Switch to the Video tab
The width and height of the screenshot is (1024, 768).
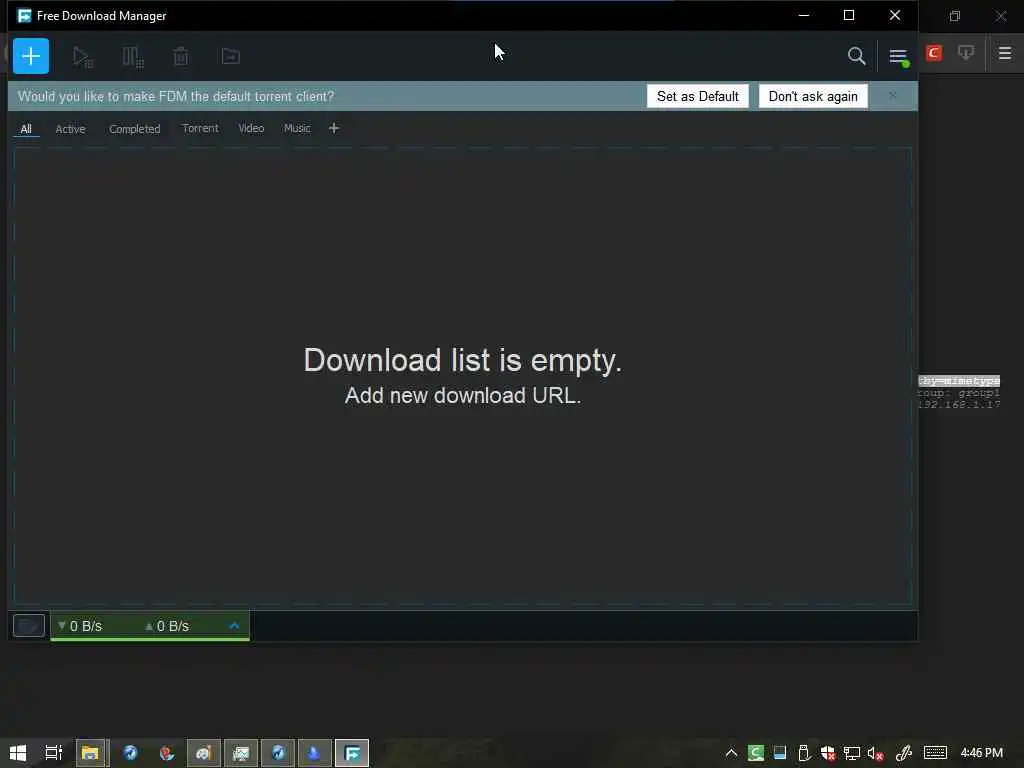click(251, 128)
